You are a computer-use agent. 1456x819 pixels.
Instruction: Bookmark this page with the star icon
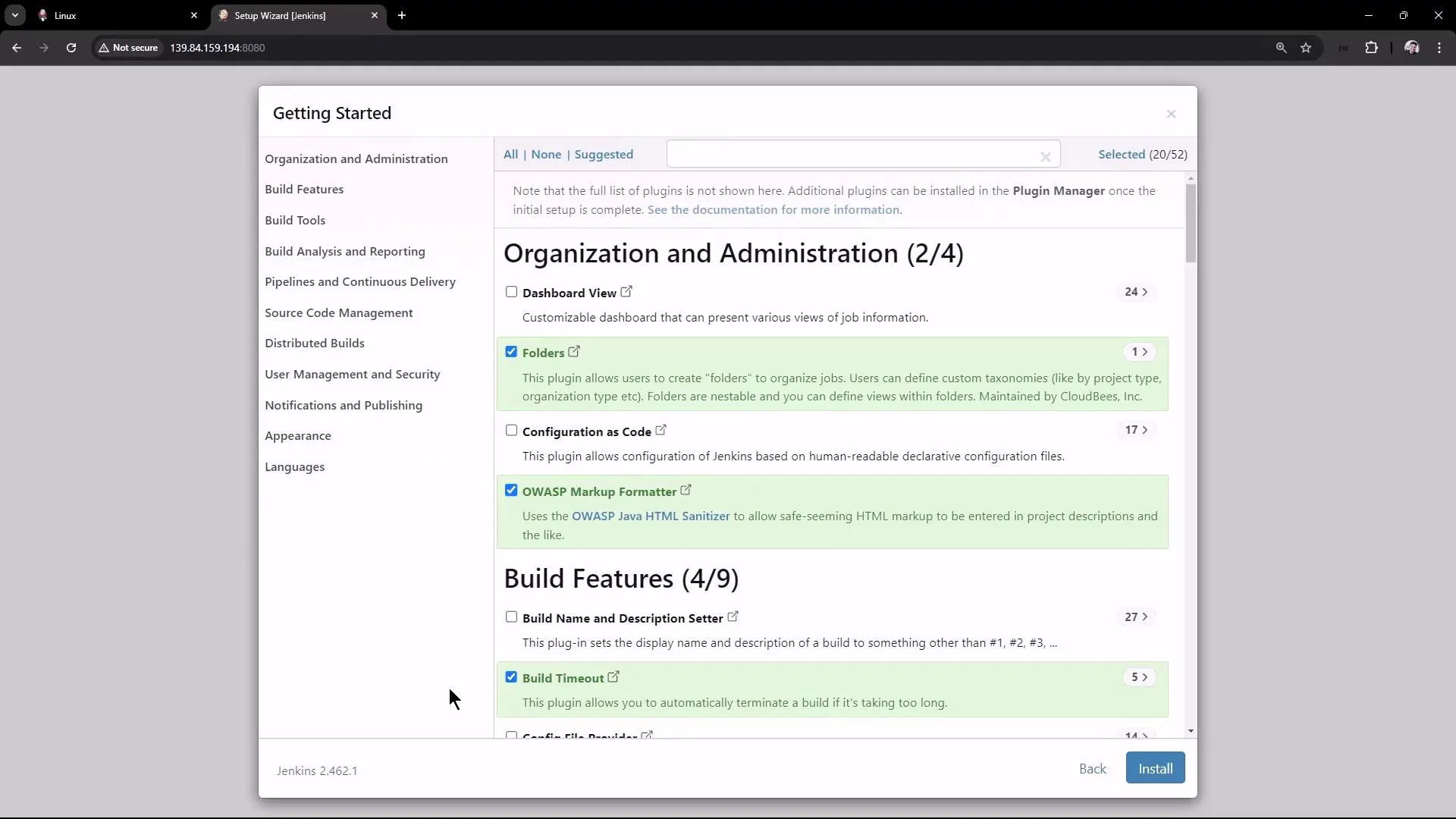[x=1307, y=47]
